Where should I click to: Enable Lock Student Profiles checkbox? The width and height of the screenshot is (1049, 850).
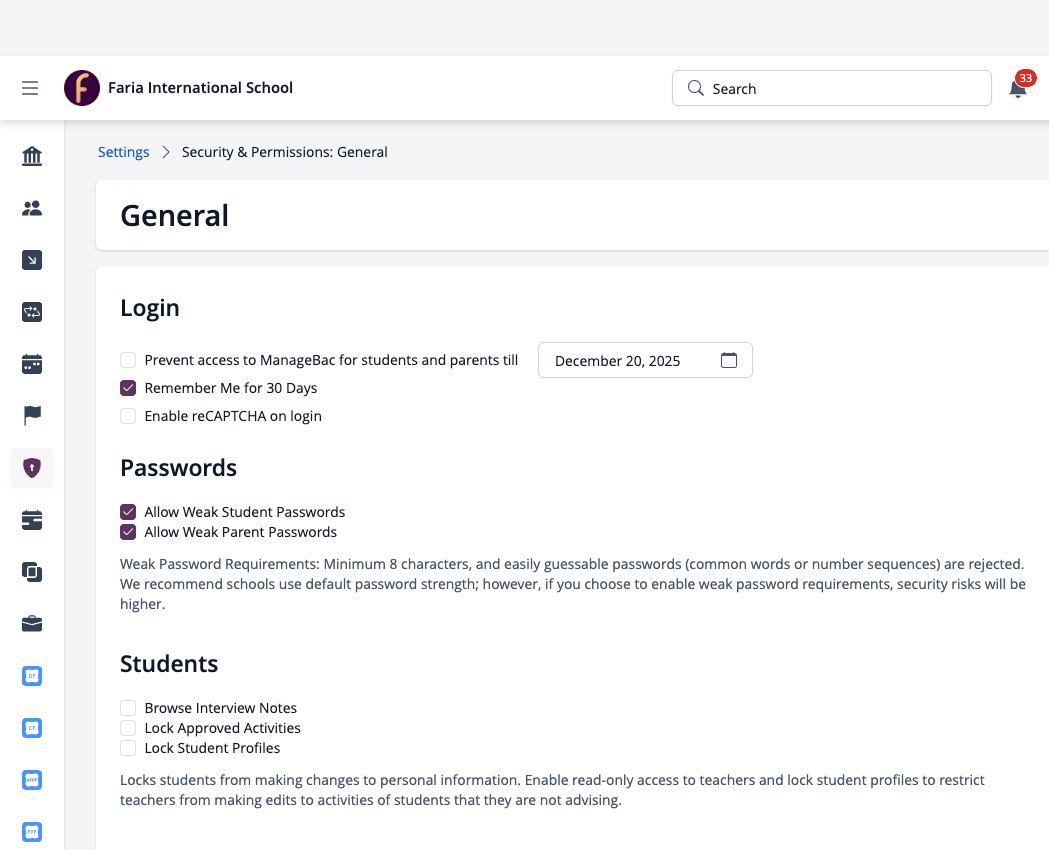pos(128,748)
